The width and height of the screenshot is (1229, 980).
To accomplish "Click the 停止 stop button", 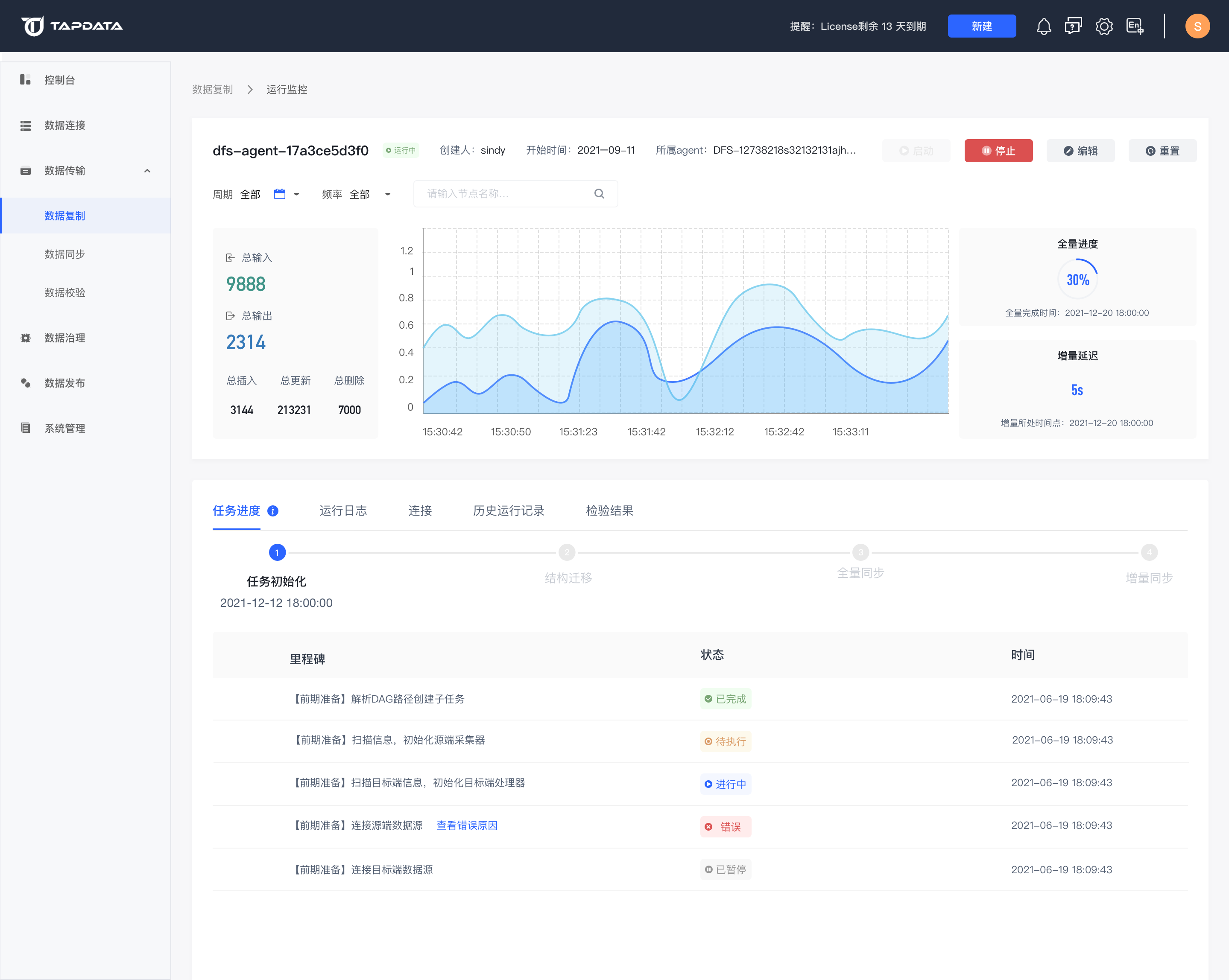I will click(x=998, y=150).
